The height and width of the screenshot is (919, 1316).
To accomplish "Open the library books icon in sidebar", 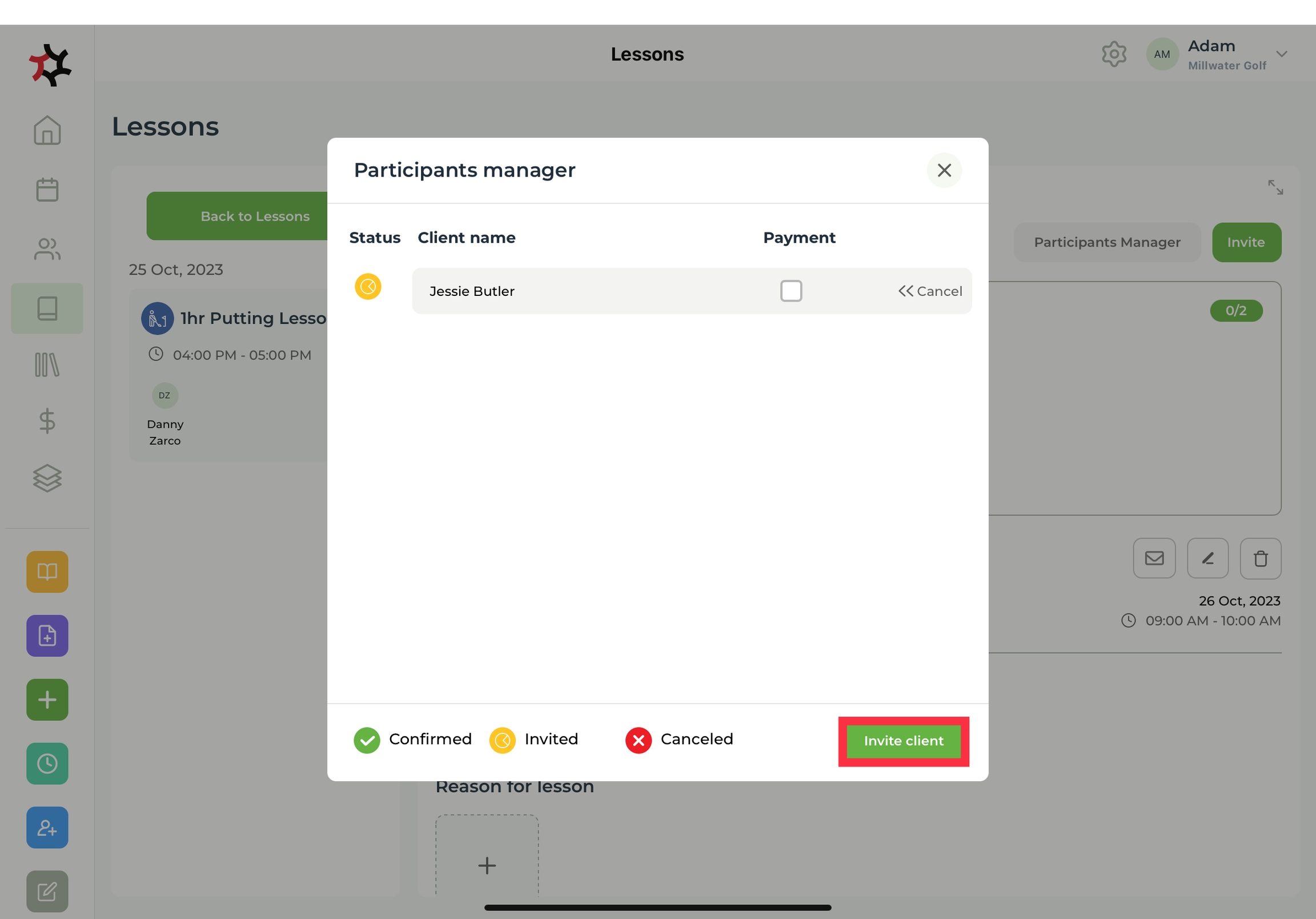I will [x=47, y=365].
